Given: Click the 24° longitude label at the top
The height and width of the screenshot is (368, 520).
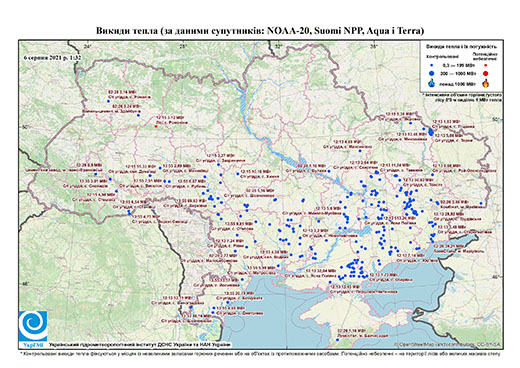Looking at the screenshot, I should (x=87, y=46).
